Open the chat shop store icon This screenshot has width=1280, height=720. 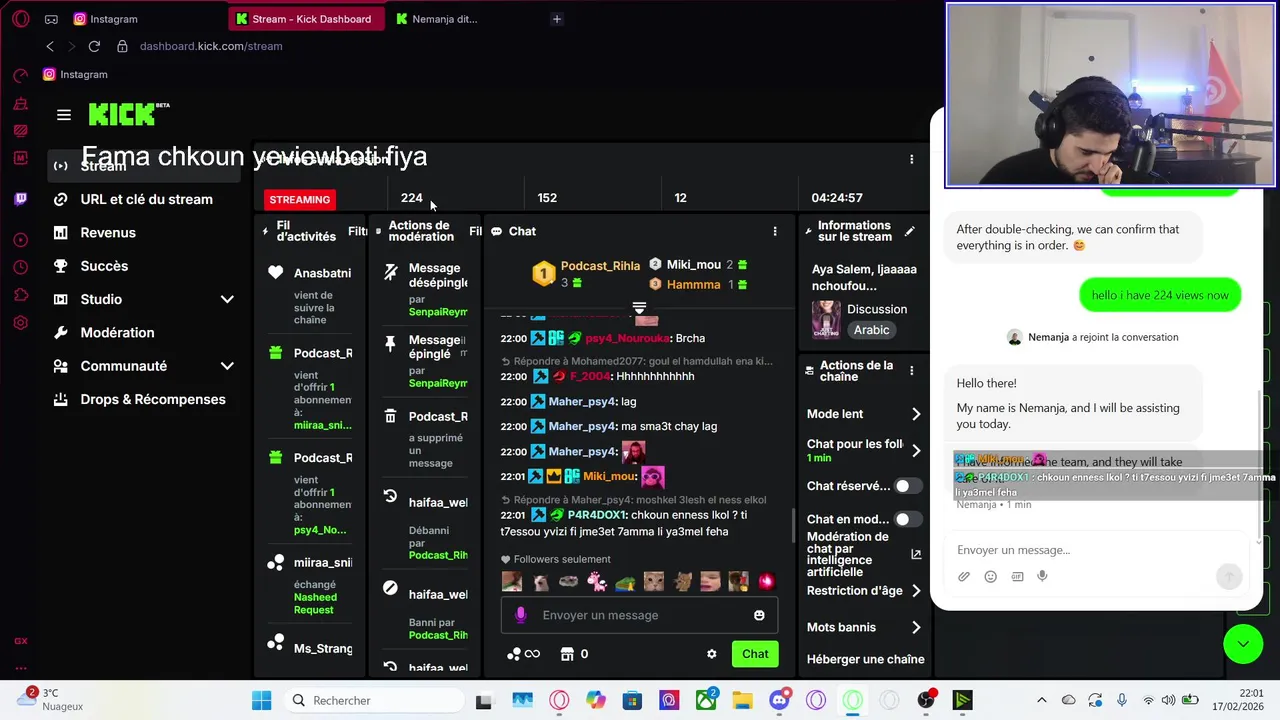pyautogui.click(x=567, y=654)
